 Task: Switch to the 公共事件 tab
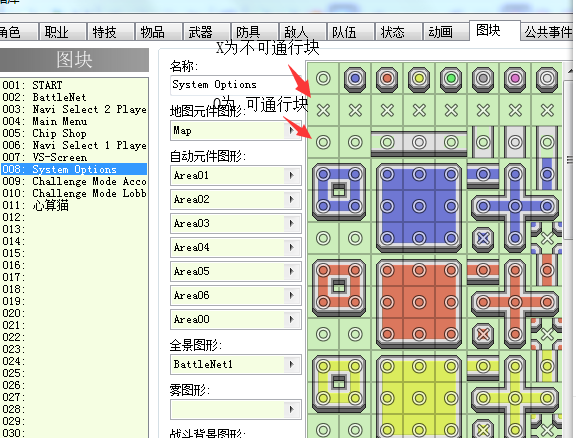547,32
